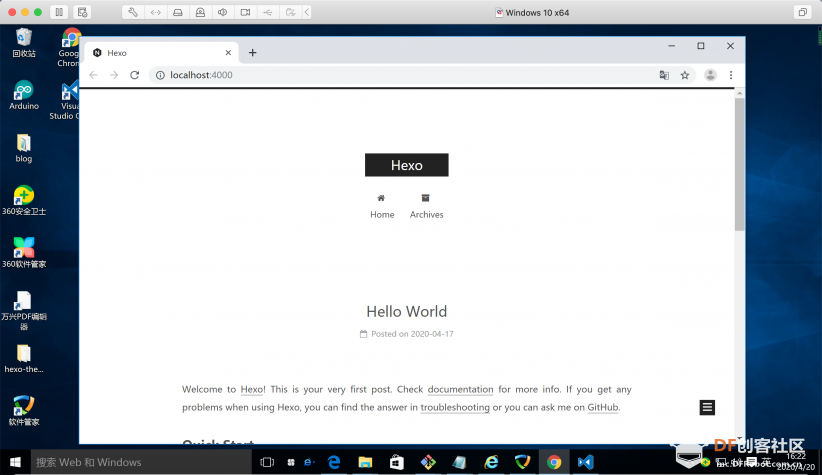Toggle the sidebar hamburger button
This screenshot has height=475, width=822.
click(707, 407)
